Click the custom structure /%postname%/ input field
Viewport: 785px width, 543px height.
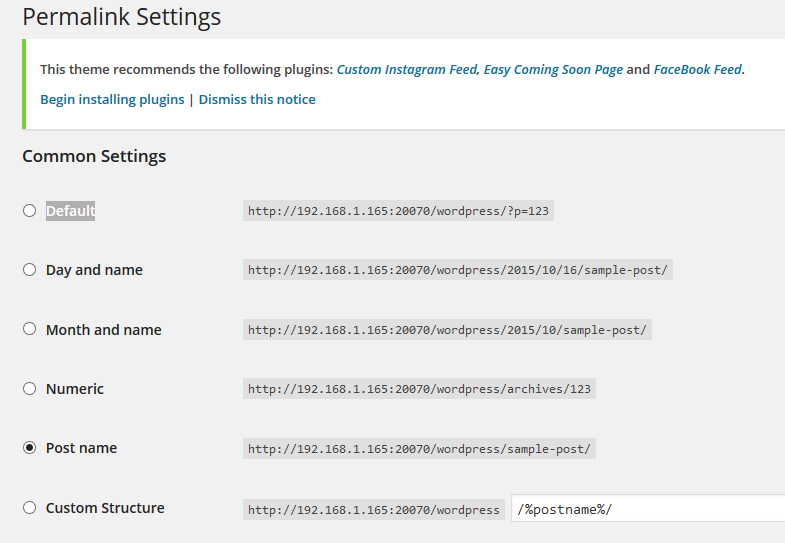pyautogui.click(x=648, y=508)
